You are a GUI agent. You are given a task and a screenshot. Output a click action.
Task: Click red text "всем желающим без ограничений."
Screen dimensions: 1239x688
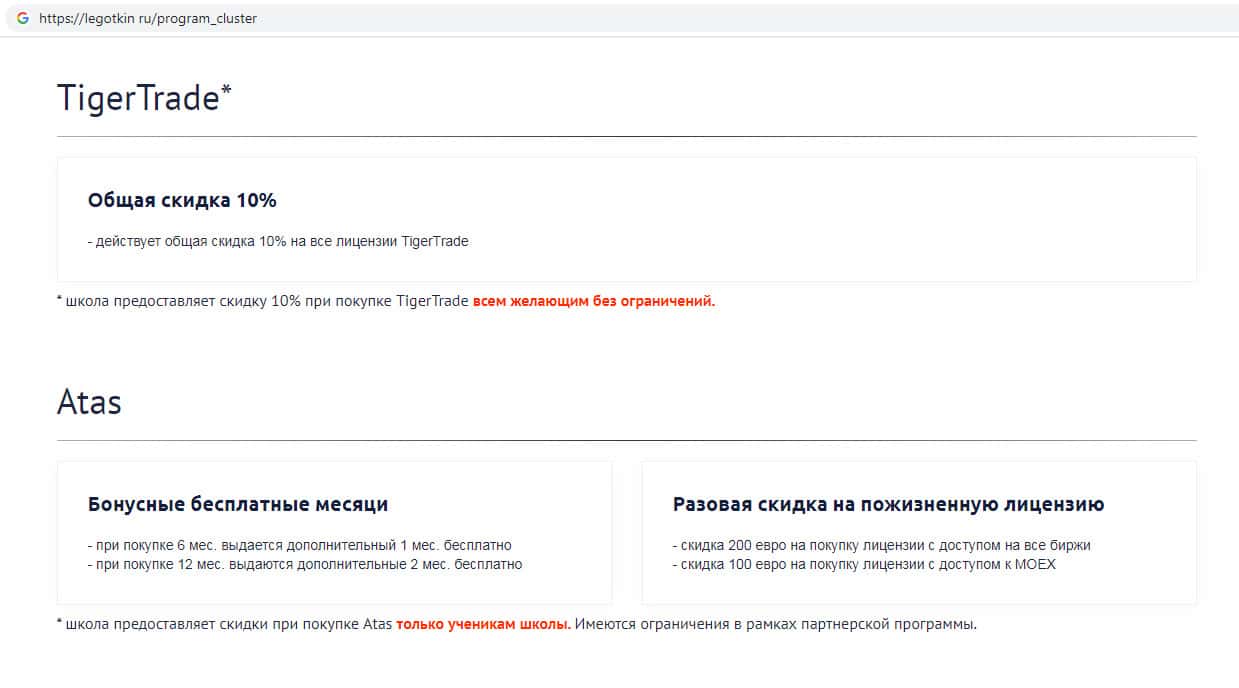(594, 300)
